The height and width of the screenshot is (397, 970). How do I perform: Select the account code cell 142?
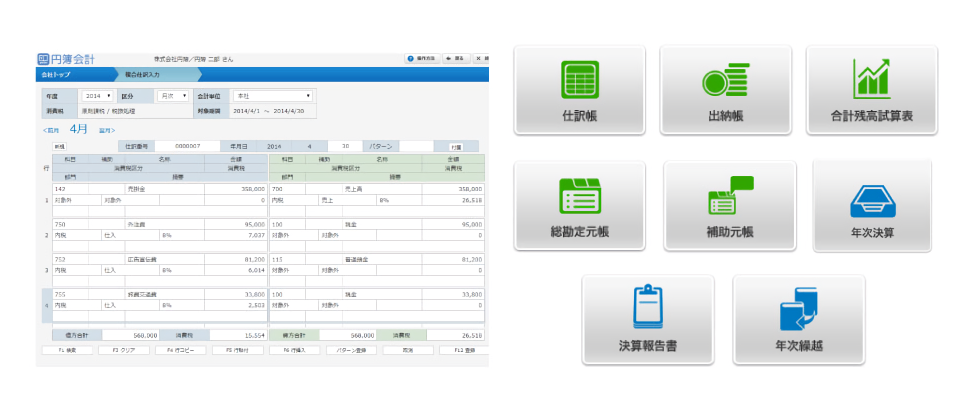71,189
